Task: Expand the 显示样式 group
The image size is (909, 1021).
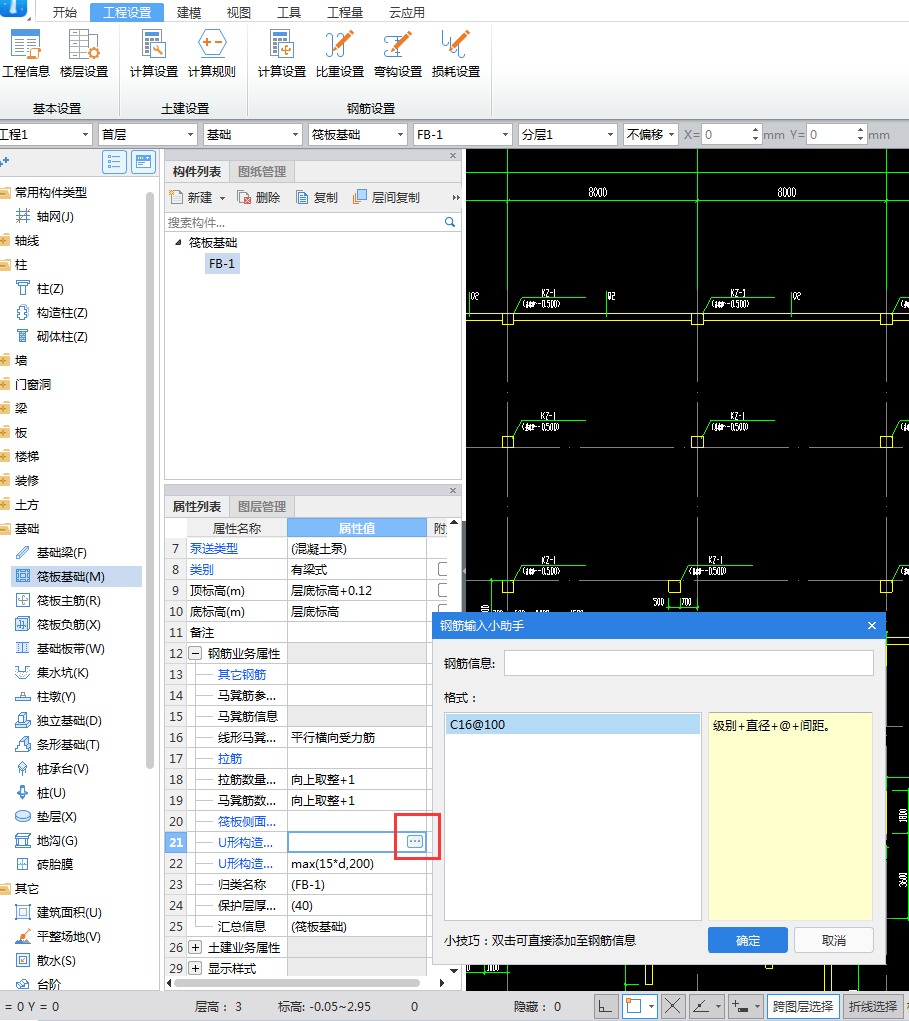Action: [x=195, y=968]
